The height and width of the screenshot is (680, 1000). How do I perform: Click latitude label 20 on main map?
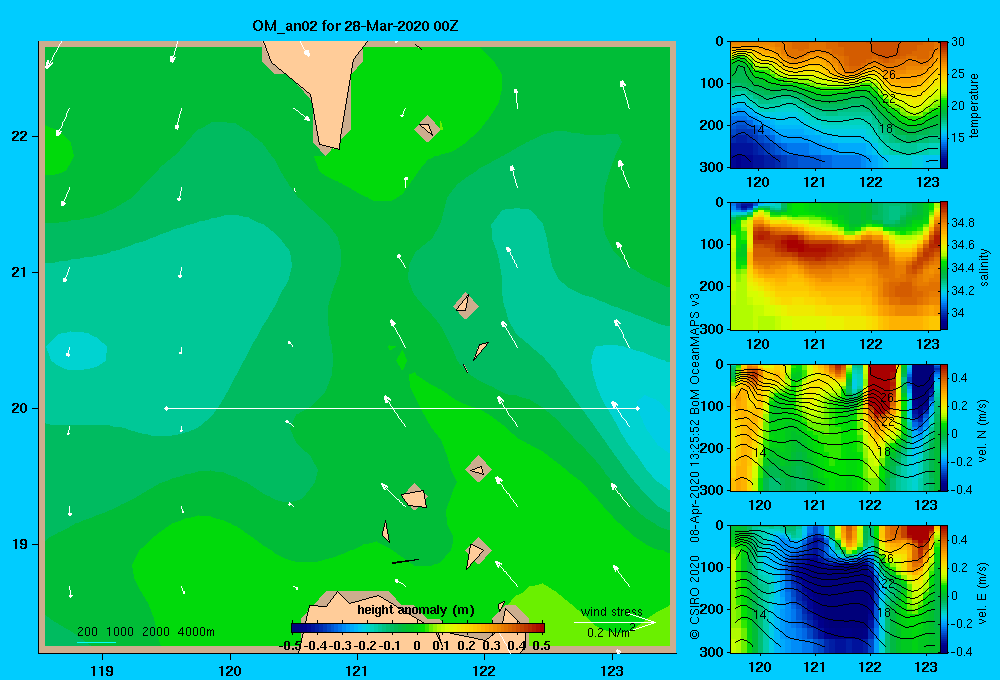[x=20, y=408]
